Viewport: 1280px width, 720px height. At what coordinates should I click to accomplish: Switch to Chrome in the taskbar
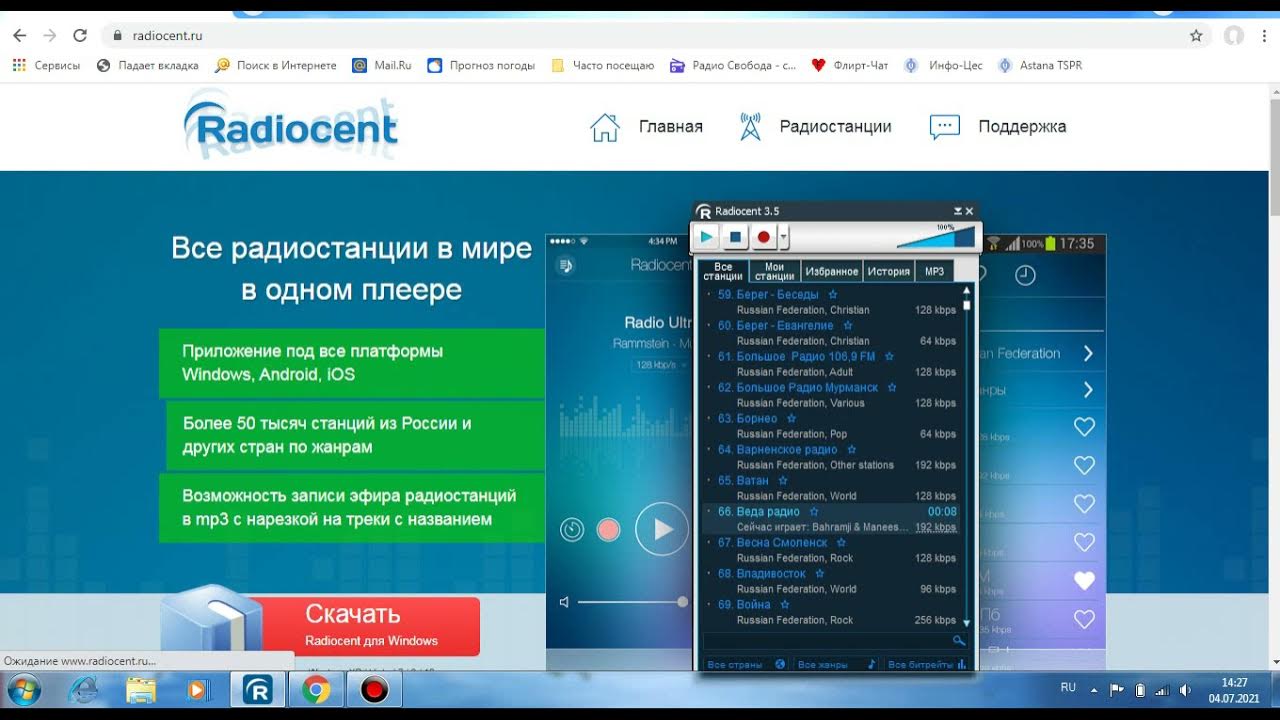316,690
